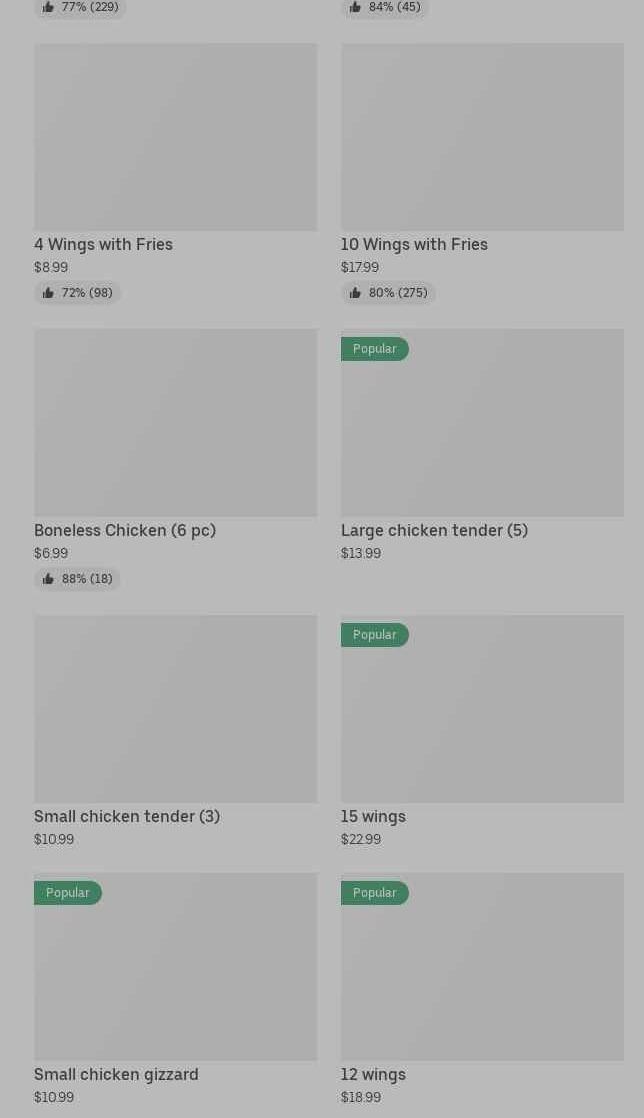Screen dimensions: 644x1118
Task: Click the 15 wings item name
Action: click(x=373, y=817)
